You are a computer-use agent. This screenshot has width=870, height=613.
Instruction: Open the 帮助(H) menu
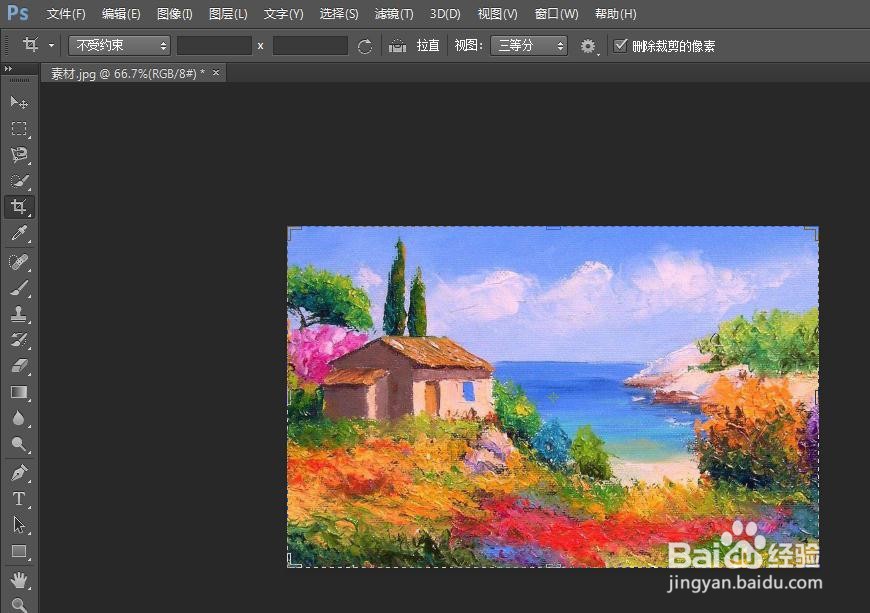(x=615, y=13)
